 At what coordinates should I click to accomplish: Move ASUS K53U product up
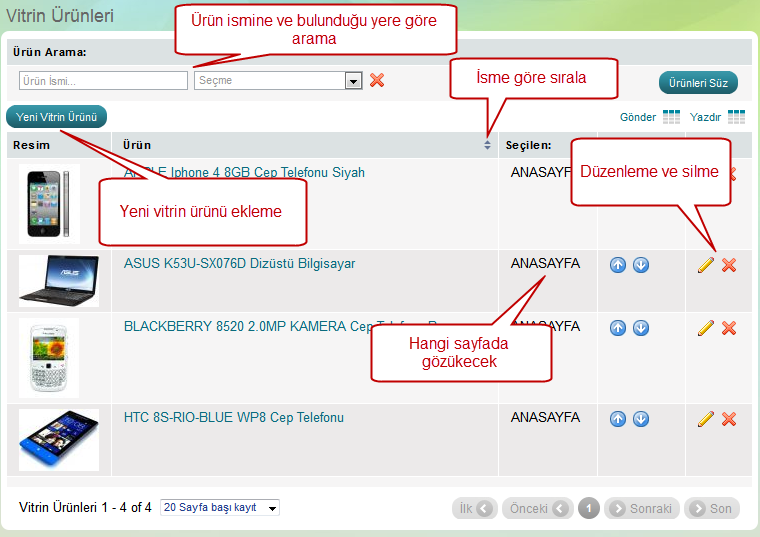(x=617, y=265)
